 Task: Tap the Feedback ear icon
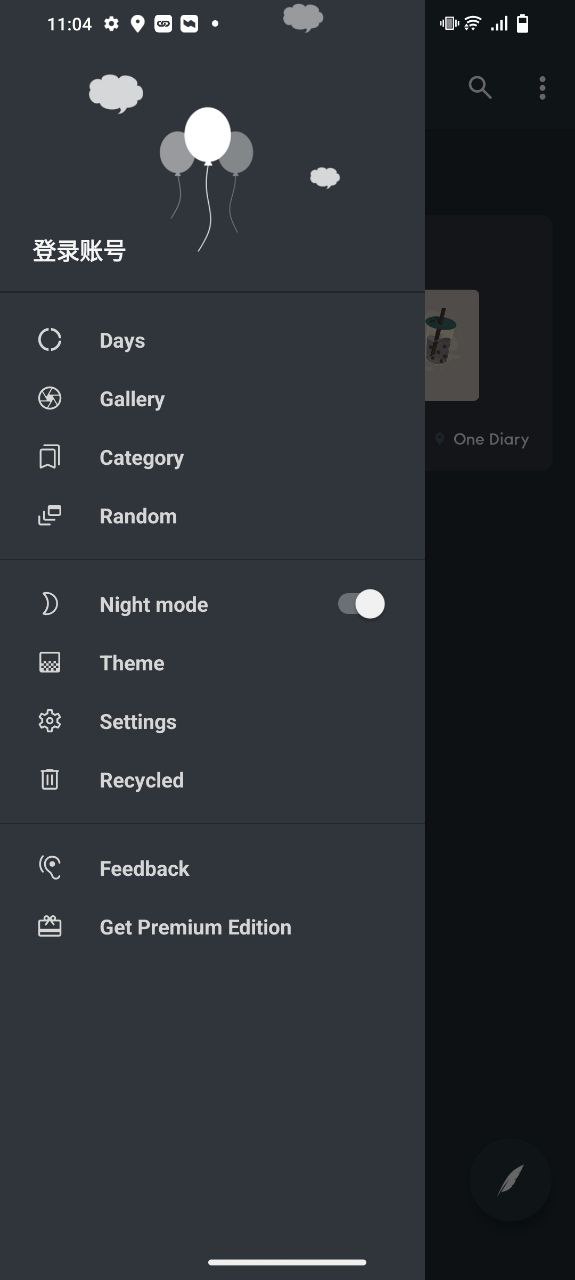50,867
